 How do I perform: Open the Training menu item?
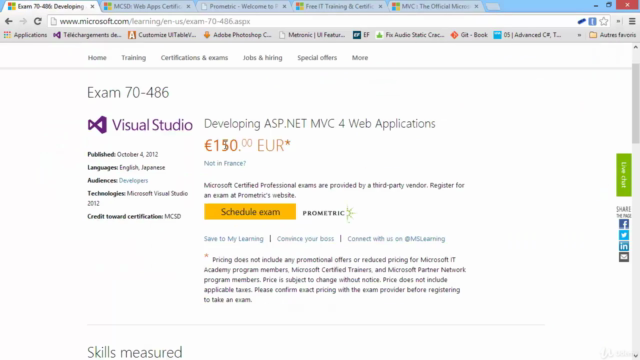tap(133, 58)
